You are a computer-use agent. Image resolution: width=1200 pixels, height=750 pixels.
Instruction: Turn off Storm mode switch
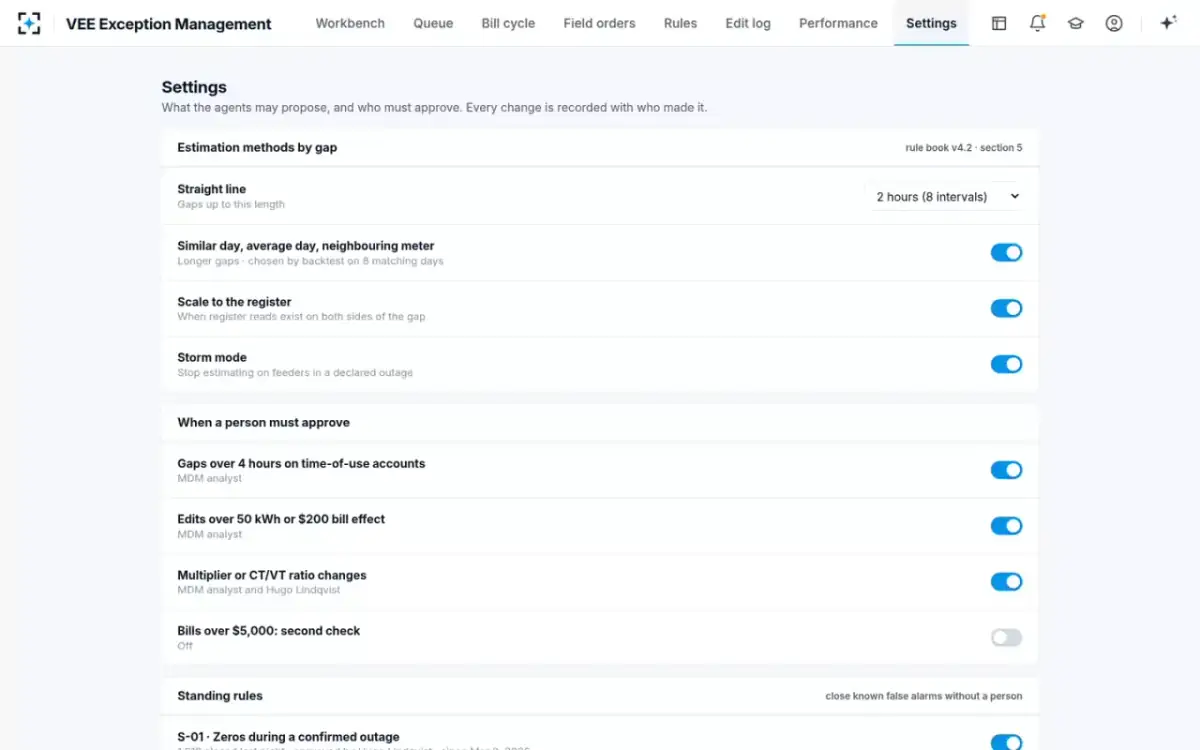[1006, 364]
